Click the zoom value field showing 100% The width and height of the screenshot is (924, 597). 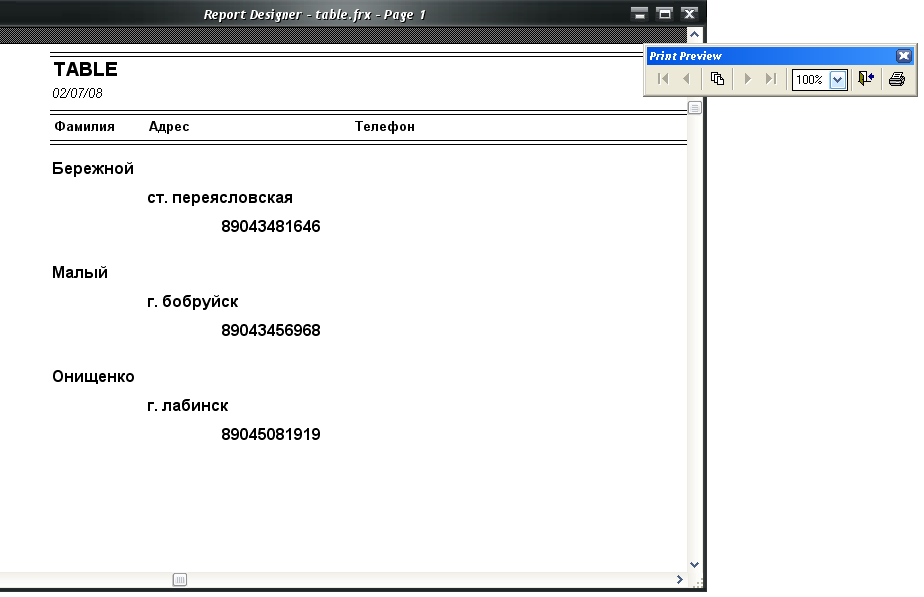click(x=811, y=80)
